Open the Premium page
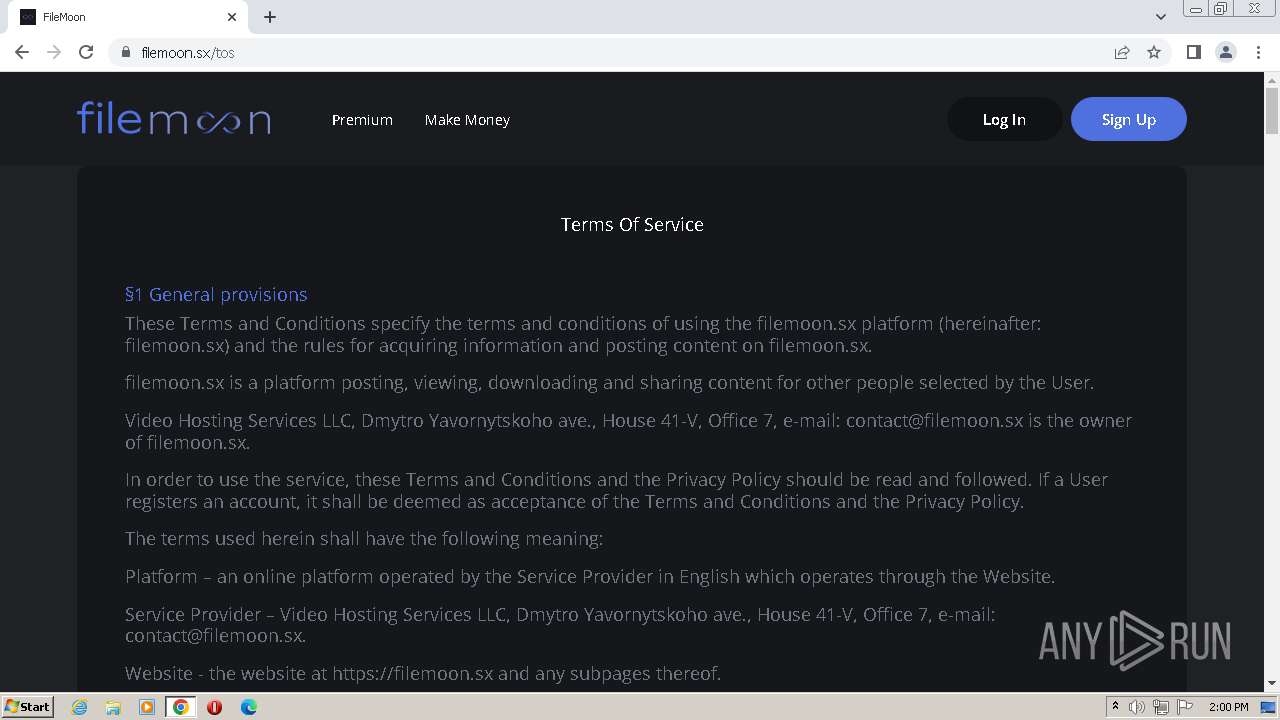Screen dimensions: 1280x720 (x=362, y=119)
